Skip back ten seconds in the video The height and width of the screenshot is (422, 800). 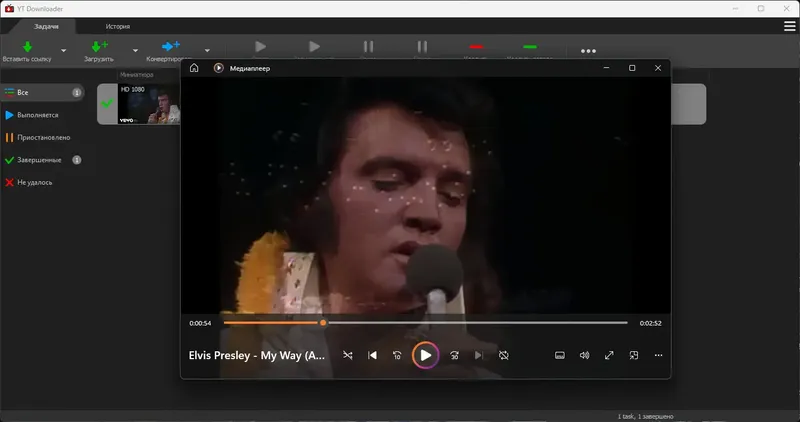pyautogui.click(x=397, y=355)
